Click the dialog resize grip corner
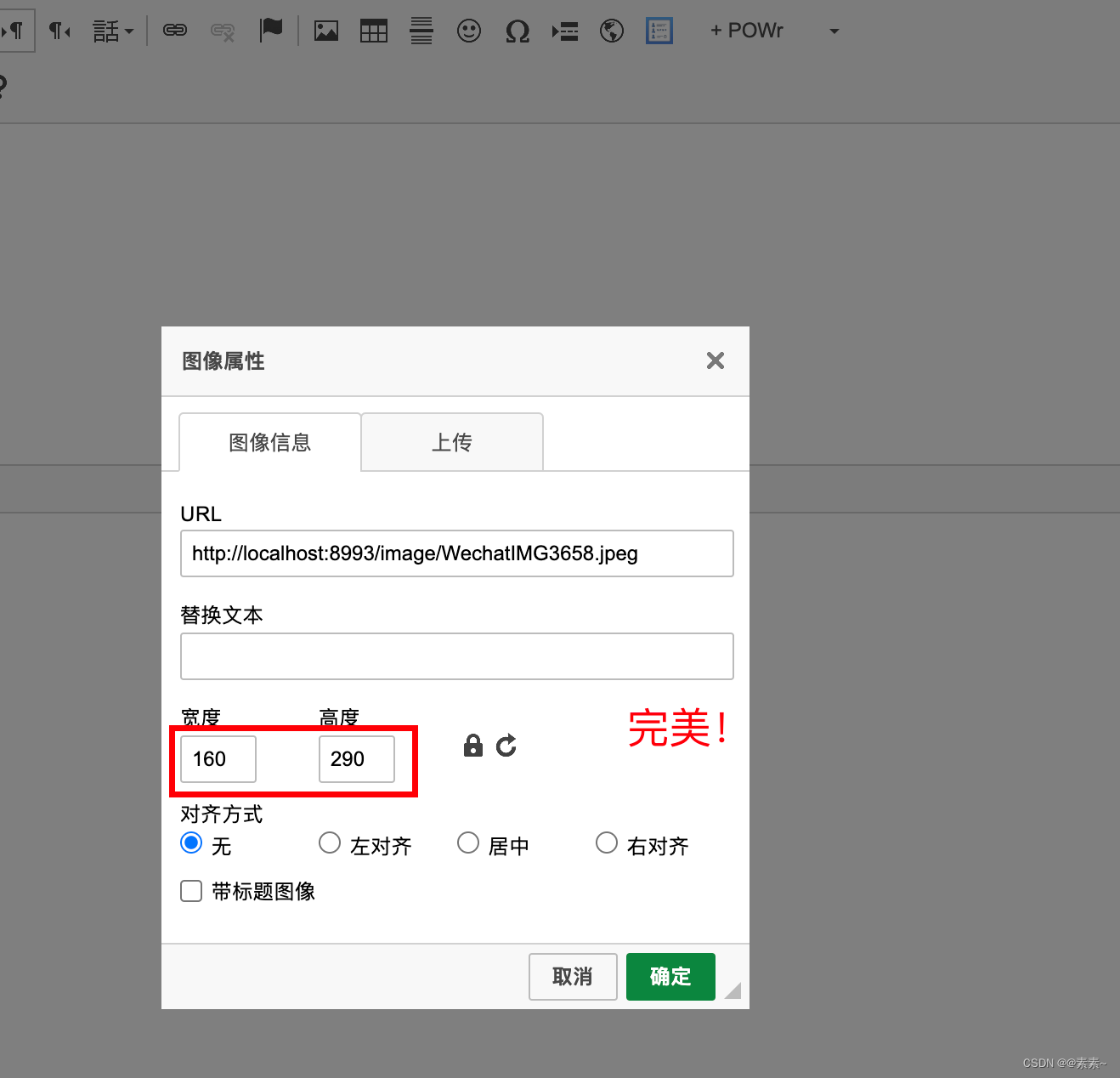Image resolution: width=1120 pixels, height=1078 pixels. (733, 990)
